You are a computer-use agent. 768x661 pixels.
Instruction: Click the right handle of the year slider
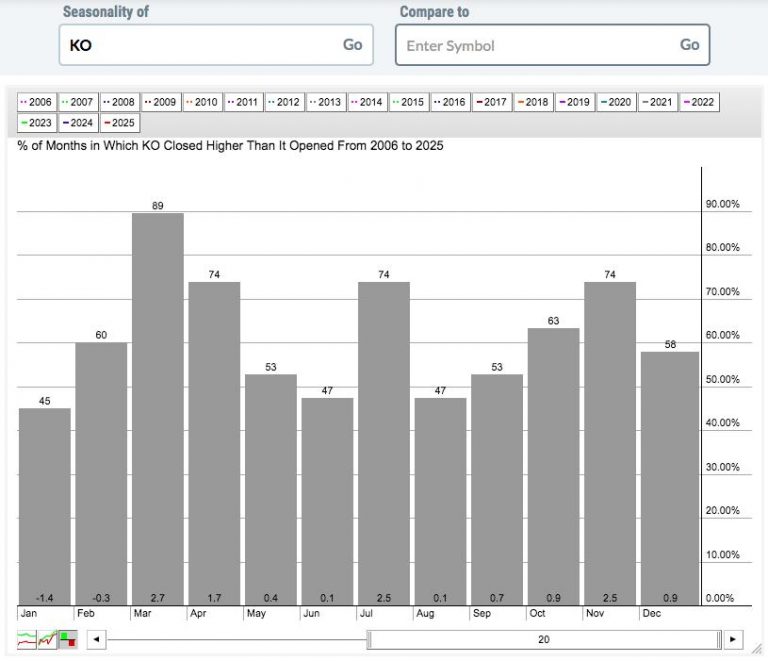pos(719,639)
